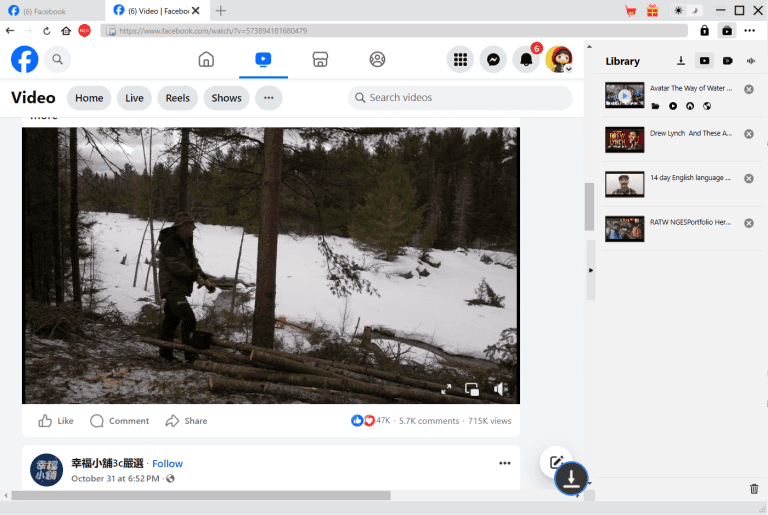Open the three-dot browser menu

[x=749, y=30]
